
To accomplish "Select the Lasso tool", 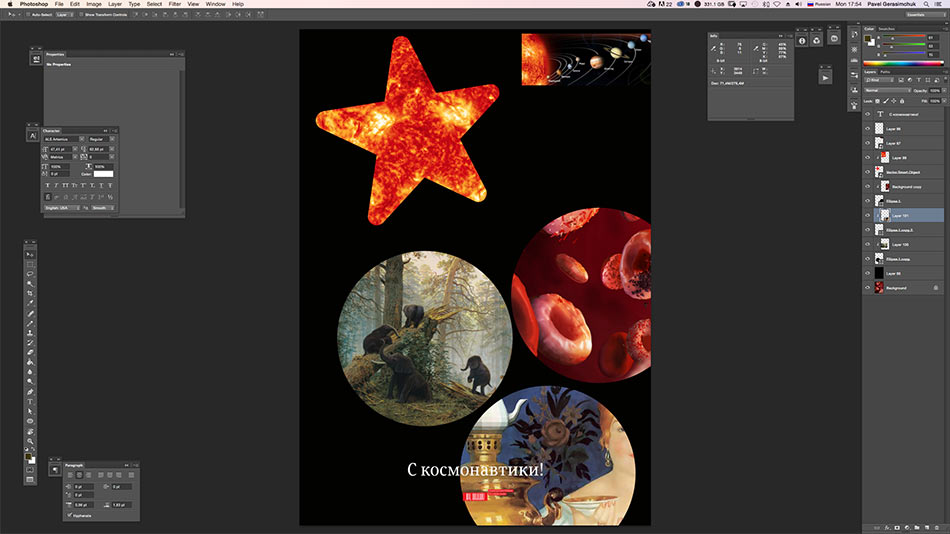I will pyautogui.click(x=30, y=274).
